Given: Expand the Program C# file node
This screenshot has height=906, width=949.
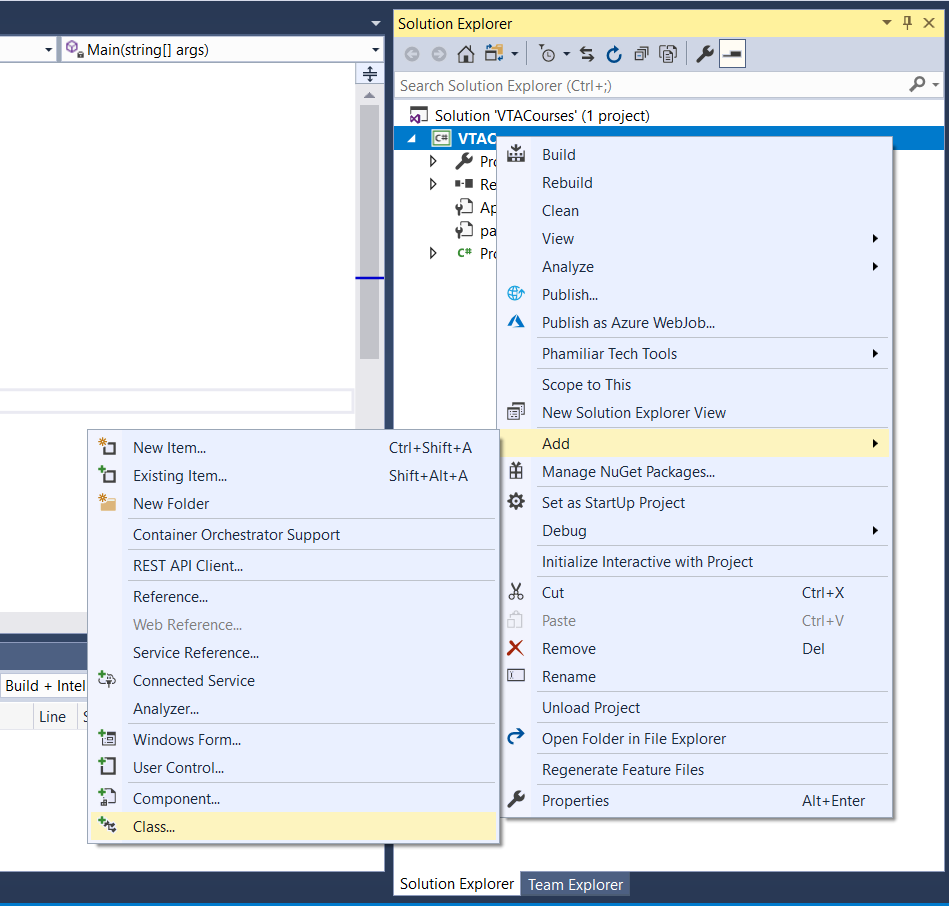Looking at the screenshot, I should [x=433, y=253].
